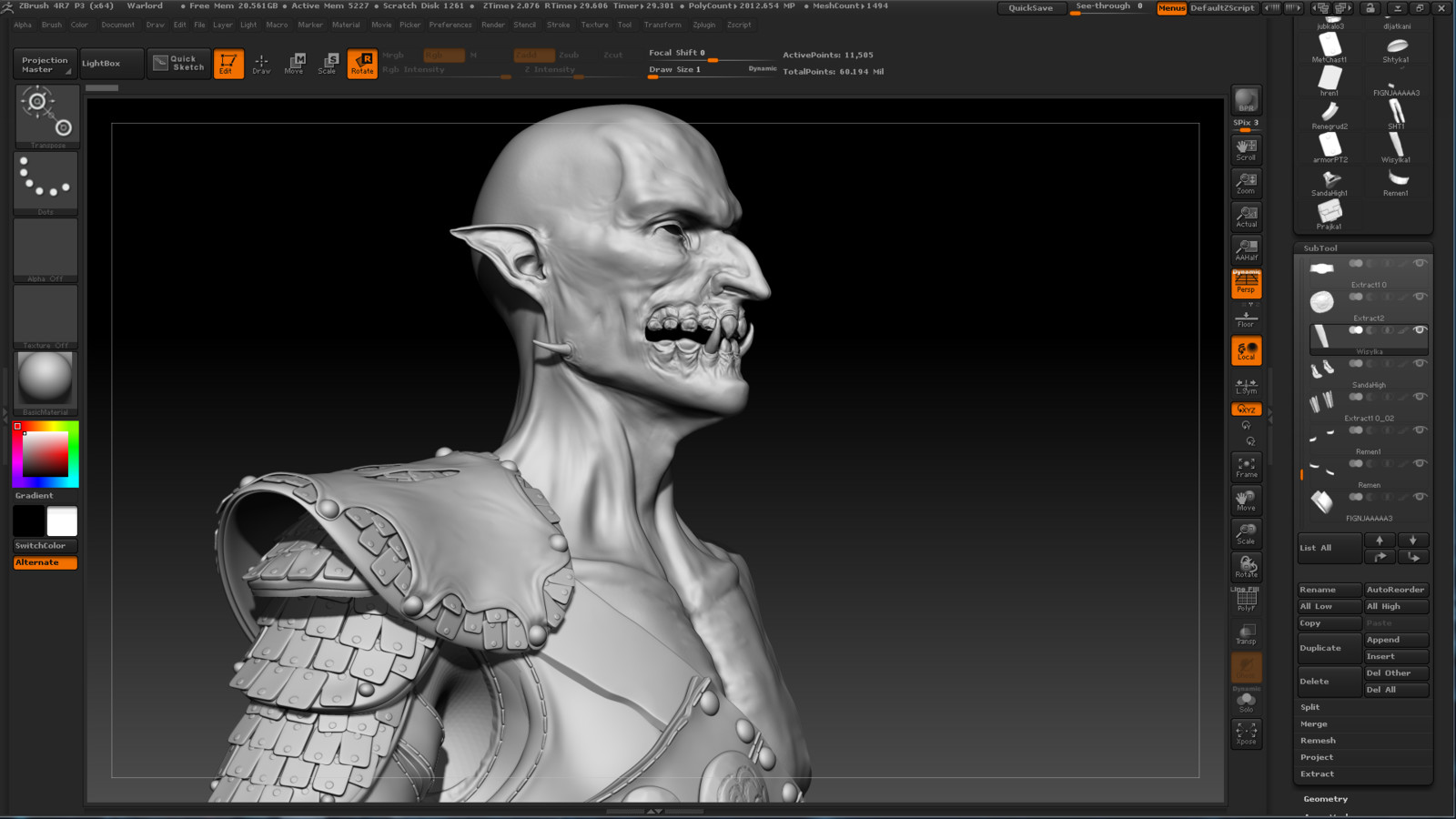1456x819 pixels.
Task: Move subtool down with down arrow
Action: [1413, 541]
